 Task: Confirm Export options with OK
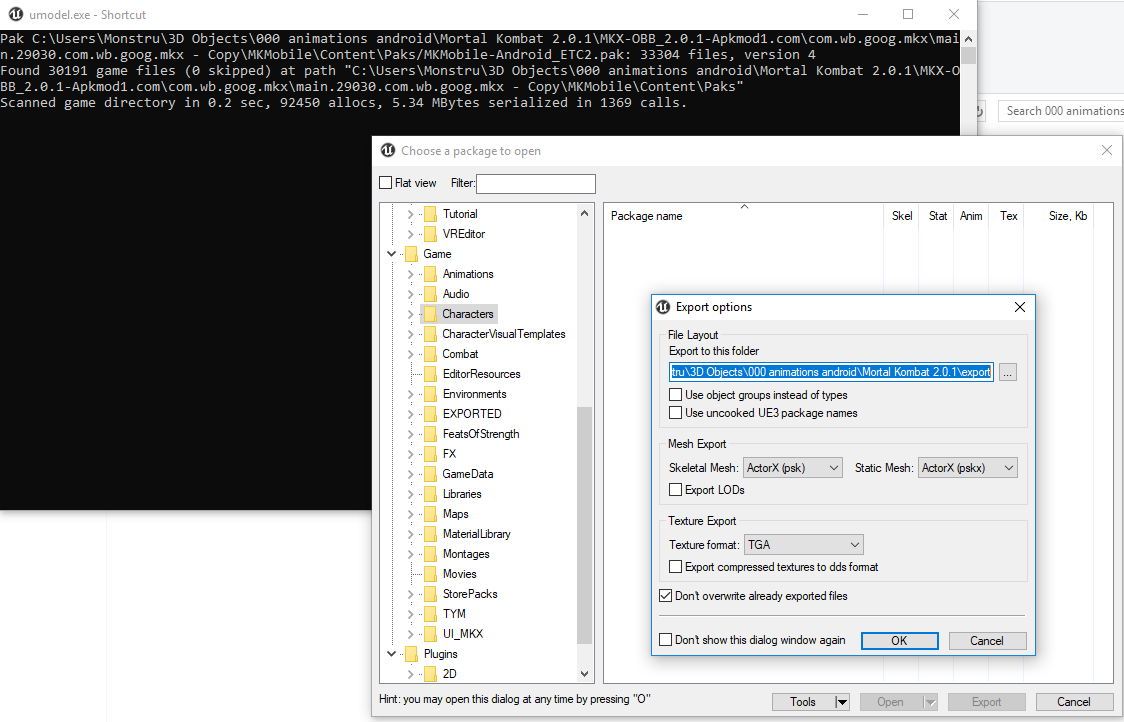[900, 641]
